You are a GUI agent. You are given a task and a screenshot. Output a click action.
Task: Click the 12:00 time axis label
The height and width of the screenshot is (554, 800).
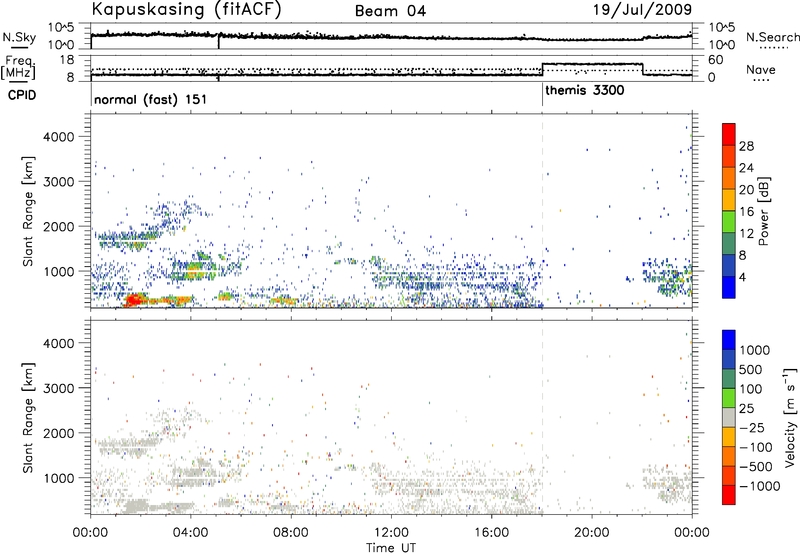click(391, 533)
